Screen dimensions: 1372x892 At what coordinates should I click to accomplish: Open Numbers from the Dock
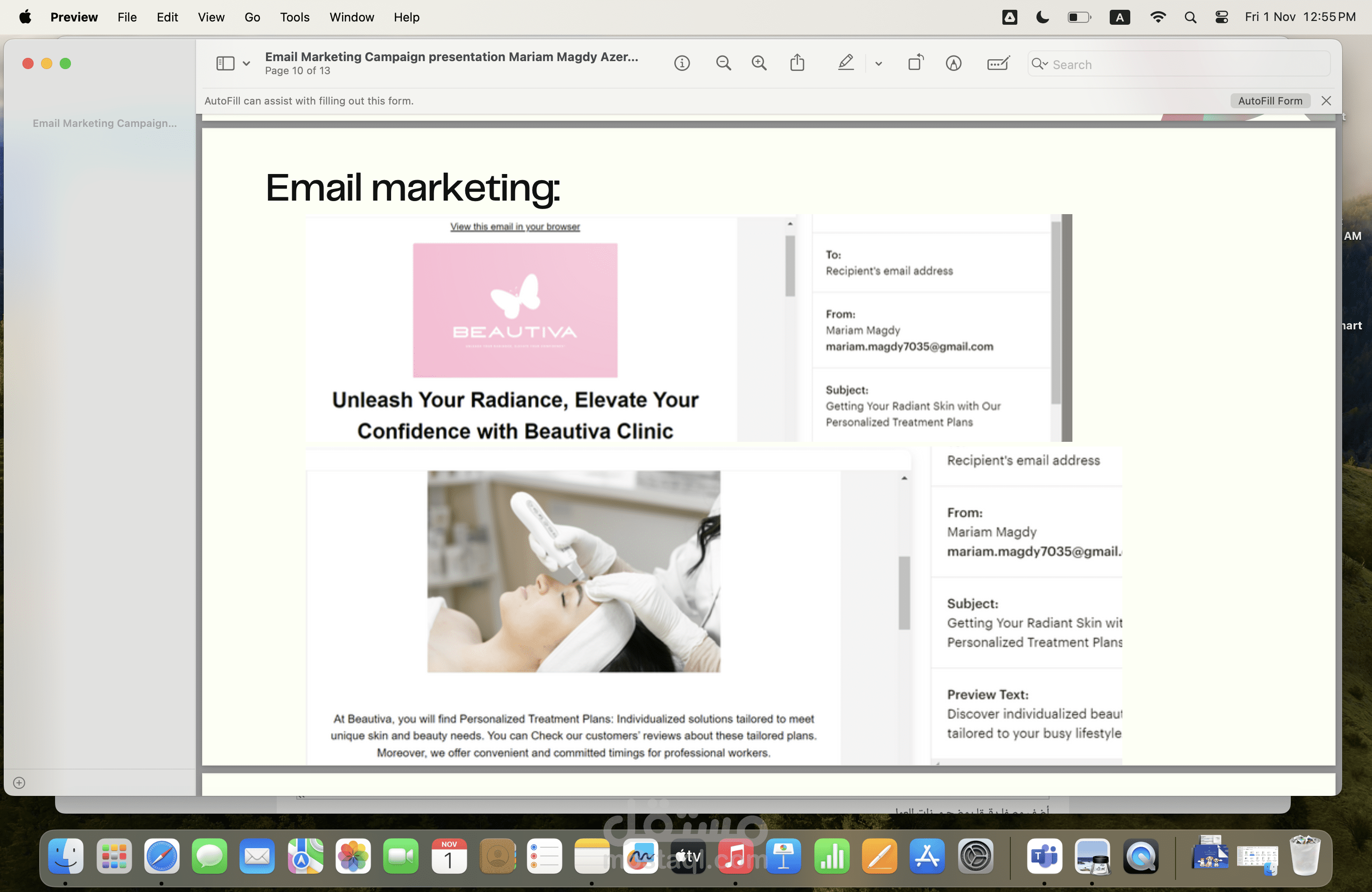click(831, 856)
